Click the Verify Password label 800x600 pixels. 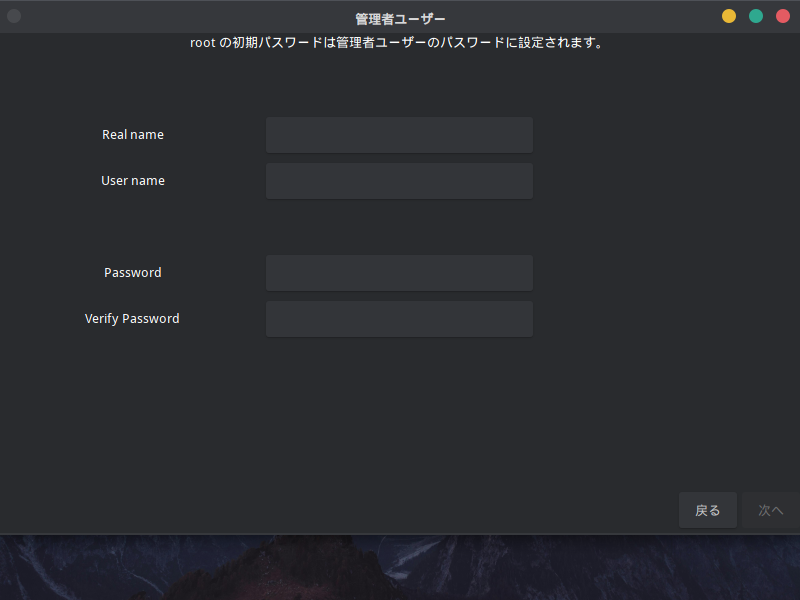pyautogui.click(x=132, y=319)
